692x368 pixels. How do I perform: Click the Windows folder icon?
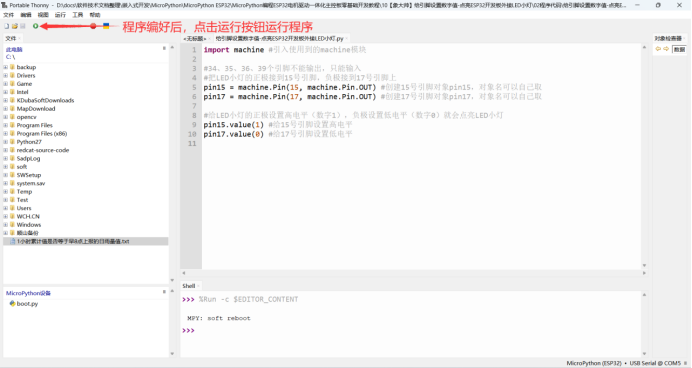point(12,225)
